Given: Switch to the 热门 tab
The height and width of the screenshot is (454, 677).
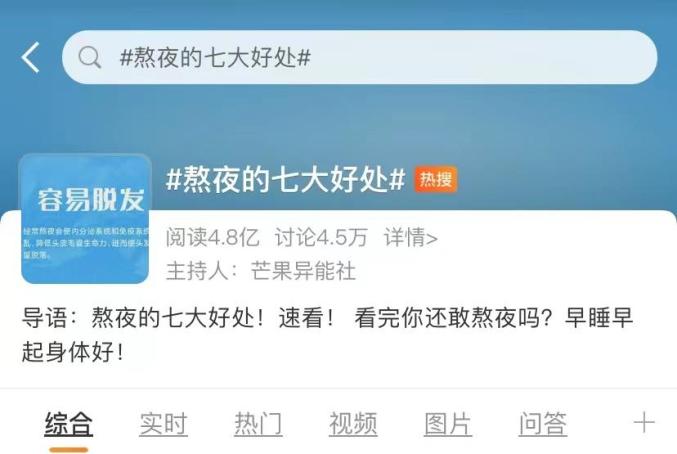Looking at the screenshot, I should tap(258, 424).
